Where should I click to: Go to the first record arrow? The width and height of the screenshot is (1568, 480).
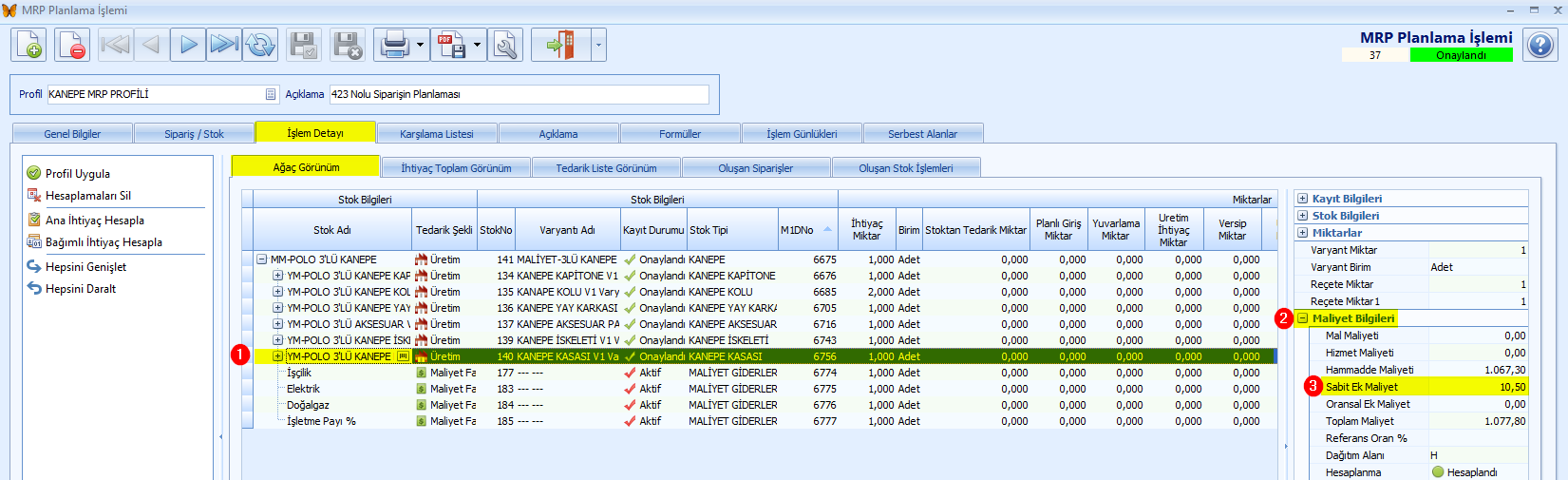115,45
